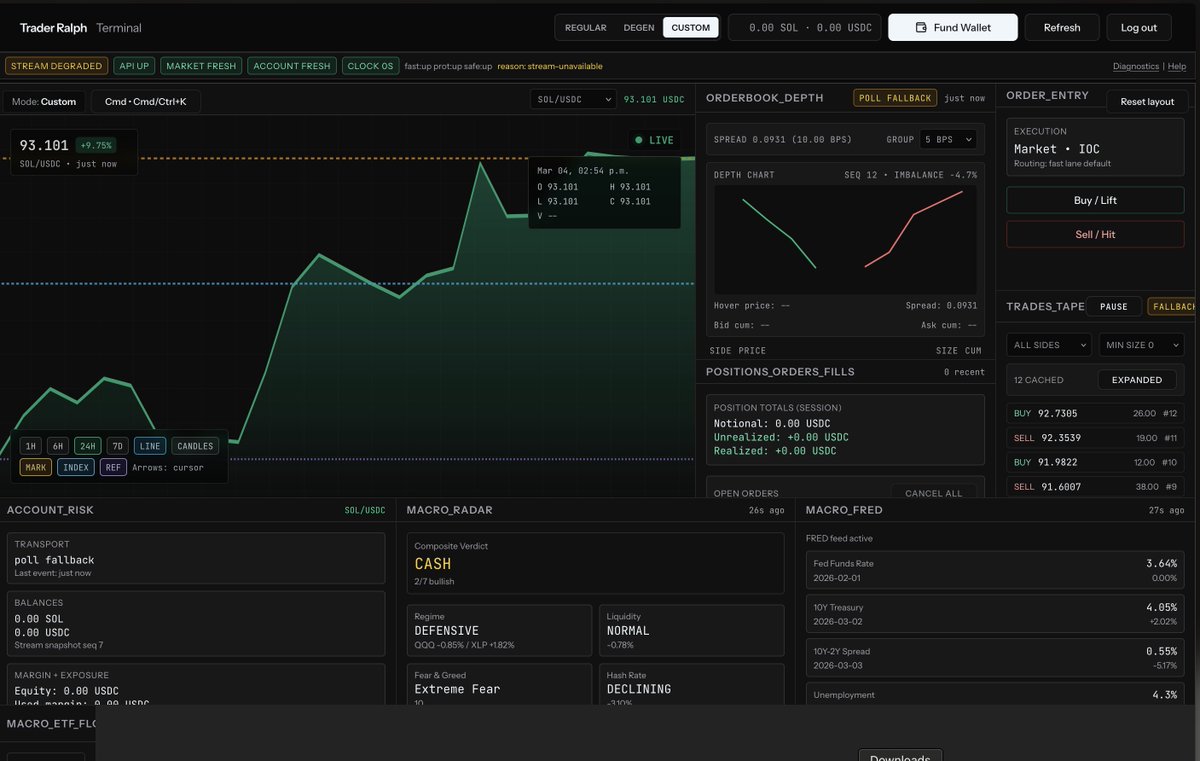This screenshot has width=1200, height=761.
Task: Click the Mode: Custom label
Action: pos(43,102)
